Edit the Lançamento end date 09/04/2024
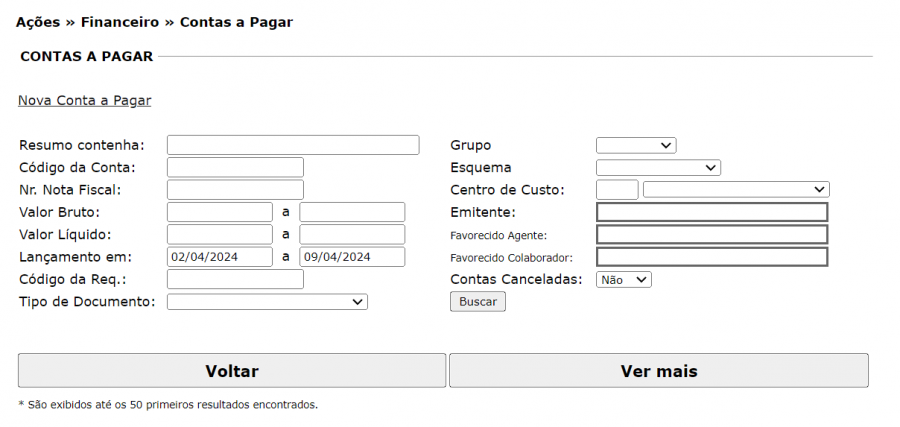Viewport: 900px width, 427px height. pyautogui.click(x=352, y=257)
